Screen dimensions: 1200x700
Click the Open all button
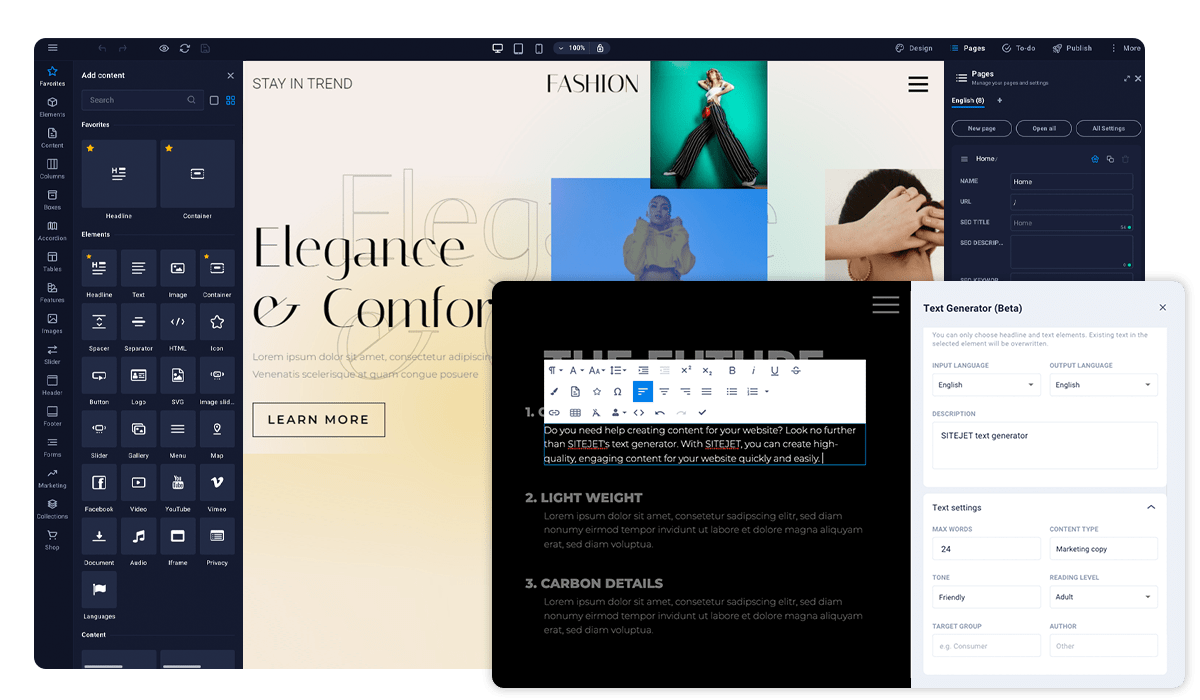(x=1043, y=128)
